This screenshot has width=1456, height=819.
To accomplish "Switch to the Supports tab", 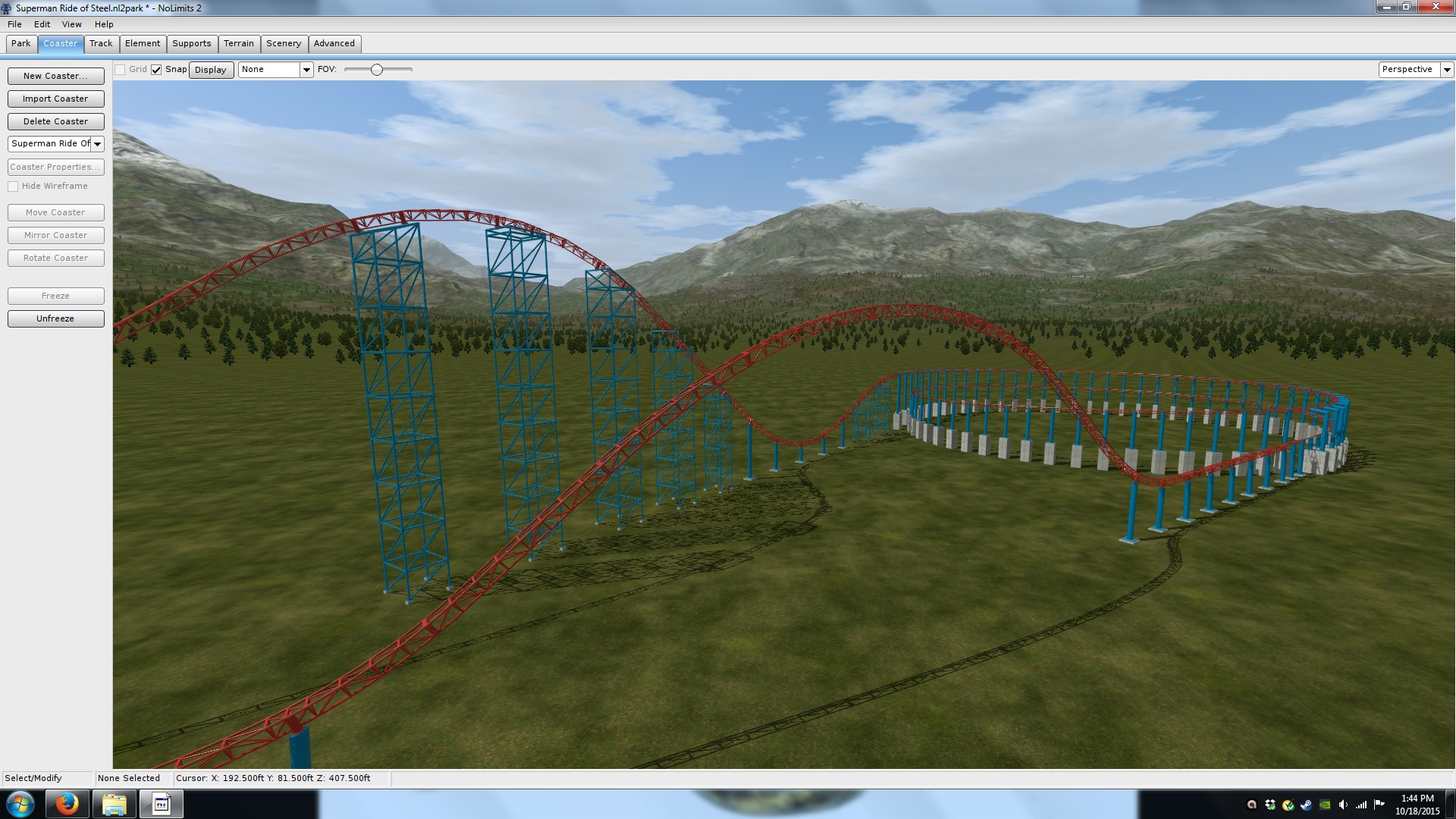I will [x=191, y=43].
